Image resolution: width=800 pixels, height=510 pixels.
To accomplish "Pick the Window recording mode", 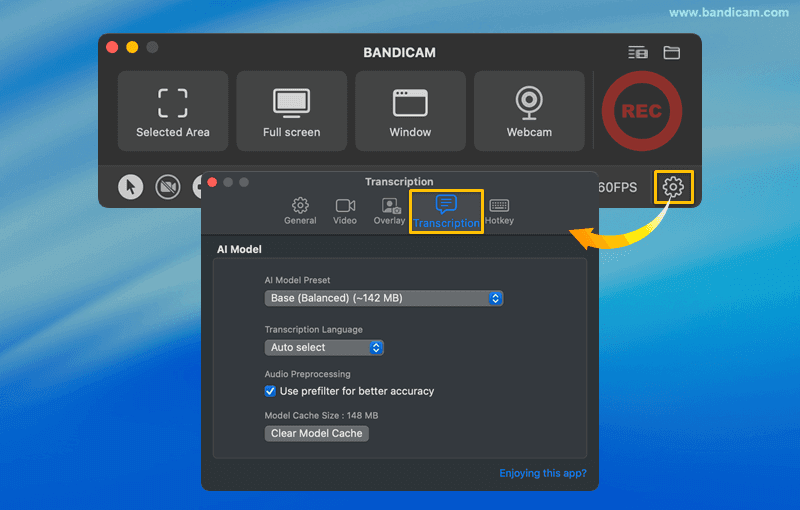I will (410, 110).
